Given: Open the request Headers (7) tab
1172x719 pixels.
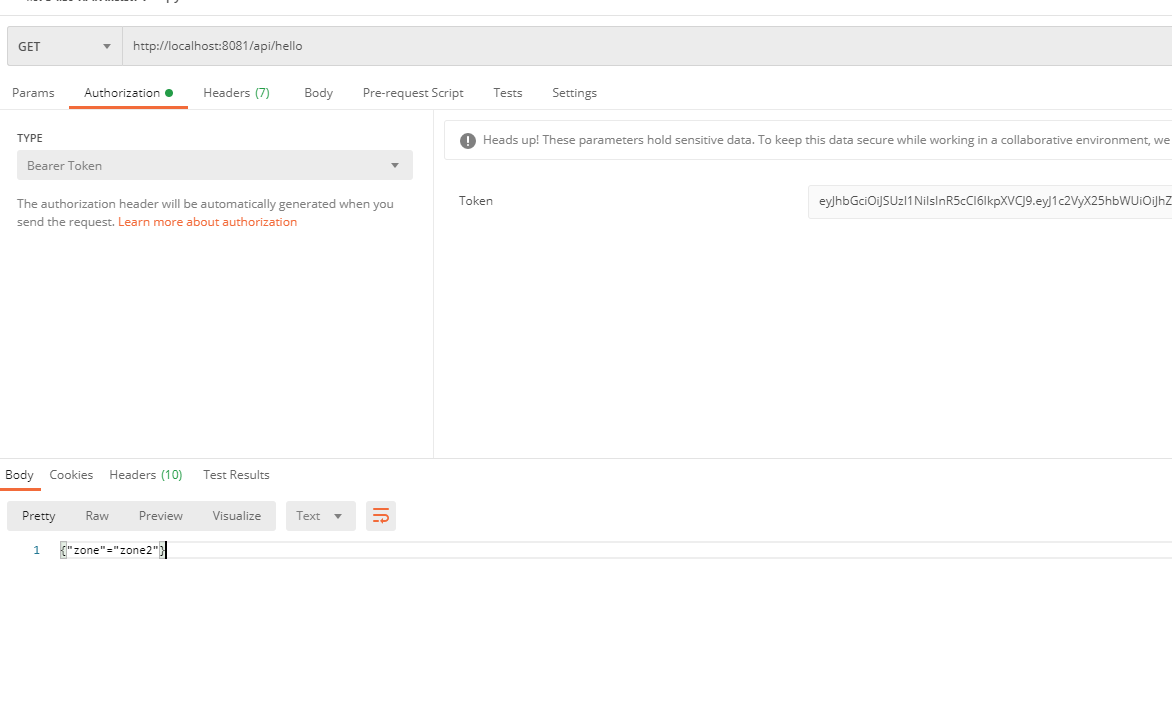Looking at the screenshot, I should click(x=236, y=93).
